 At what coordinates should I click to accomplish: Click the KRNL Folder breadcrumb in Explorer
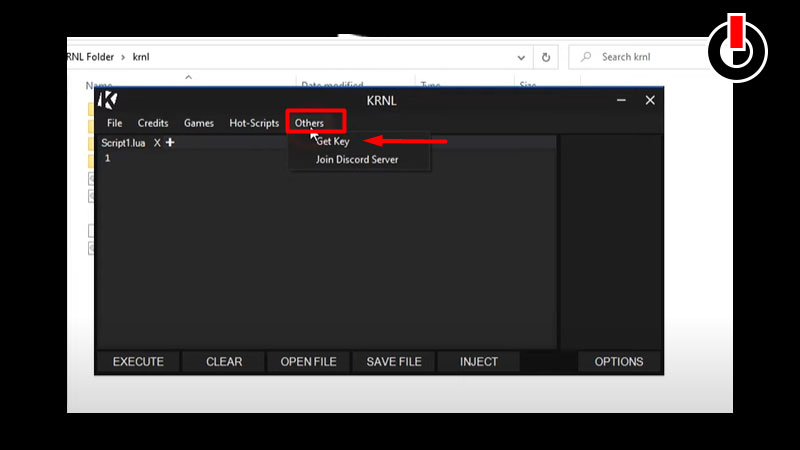pos(90,57)
